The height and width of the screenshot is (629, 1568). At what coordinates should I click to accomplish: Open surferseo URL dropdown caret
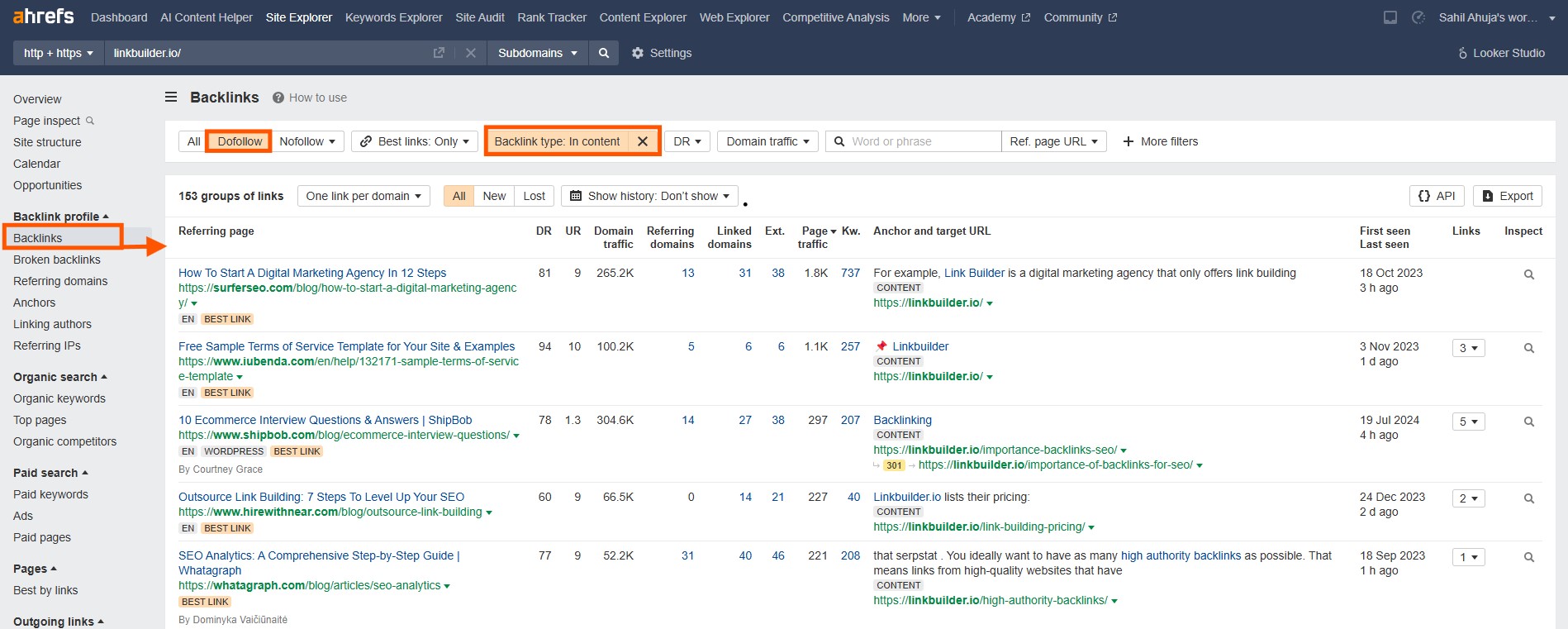pos(194,303)
